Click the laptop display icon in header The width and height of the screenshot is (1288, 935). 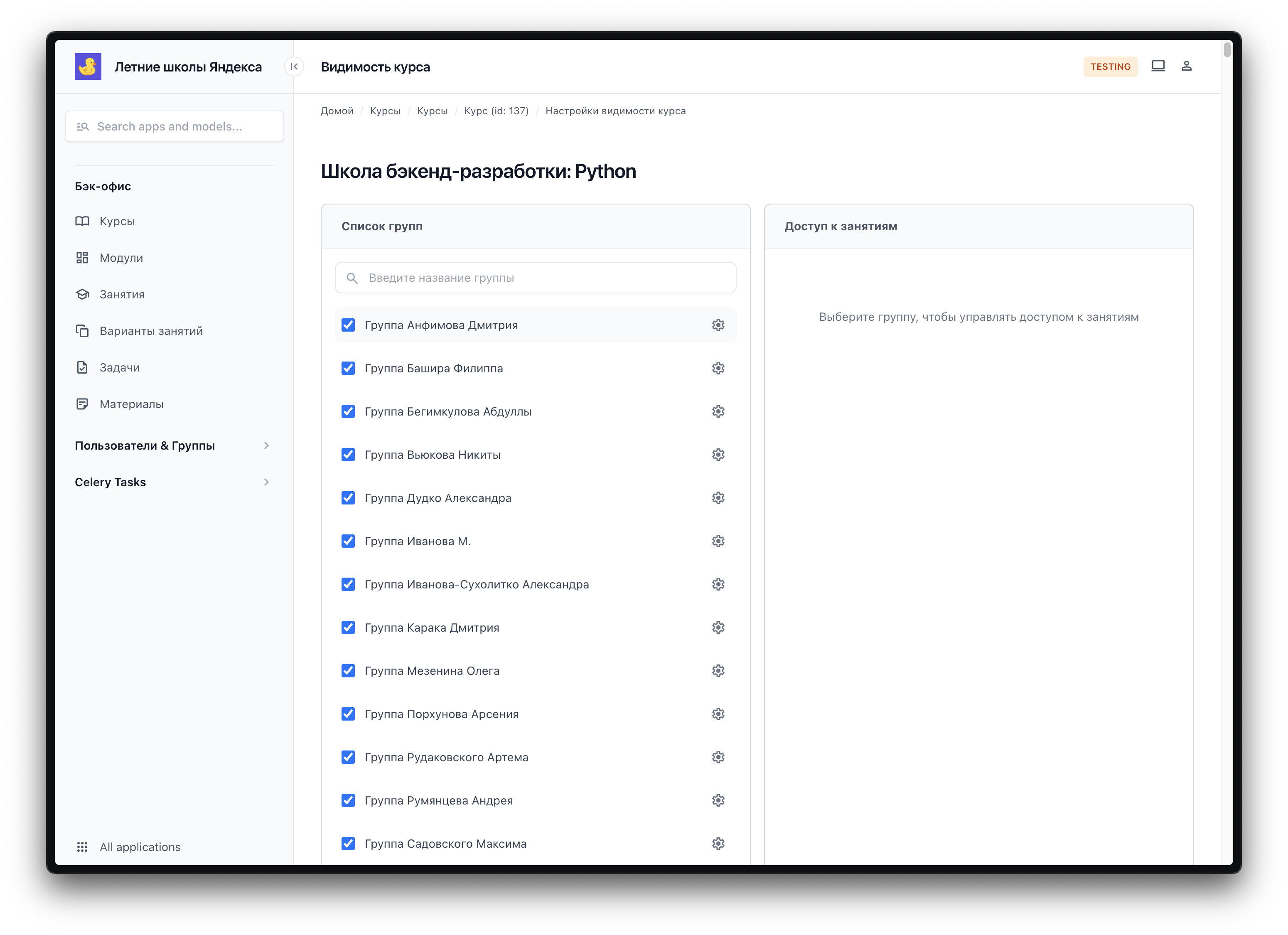[1158, 66]
